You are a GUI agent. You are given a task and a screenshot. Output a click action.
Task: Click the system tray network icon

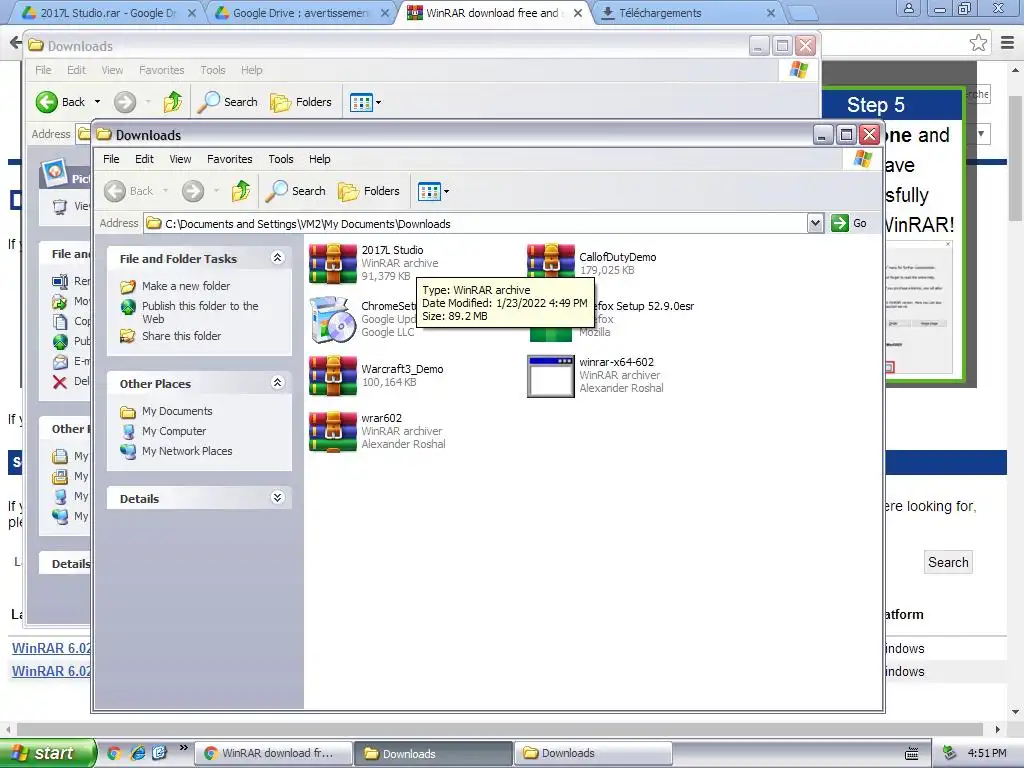950,753
